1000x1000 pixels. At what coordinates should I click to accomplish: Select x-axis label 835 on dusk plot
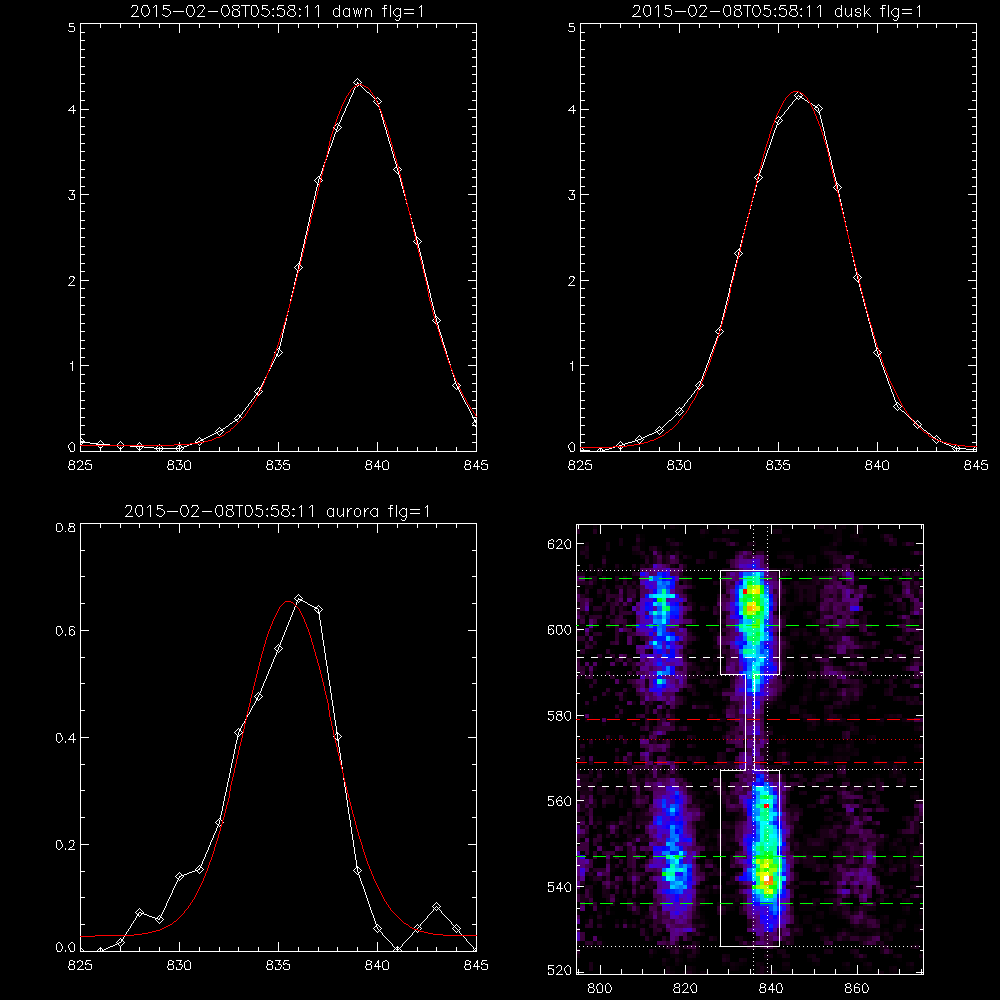coord(778,466)
